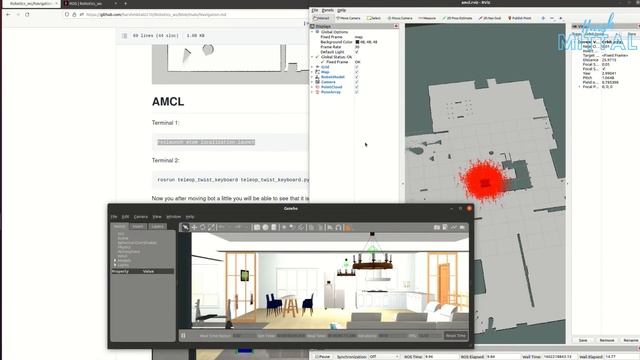Screen dimensions: 640x360
Task: Toggle the Default Light checkbox
Action: [x=357, y=52]
